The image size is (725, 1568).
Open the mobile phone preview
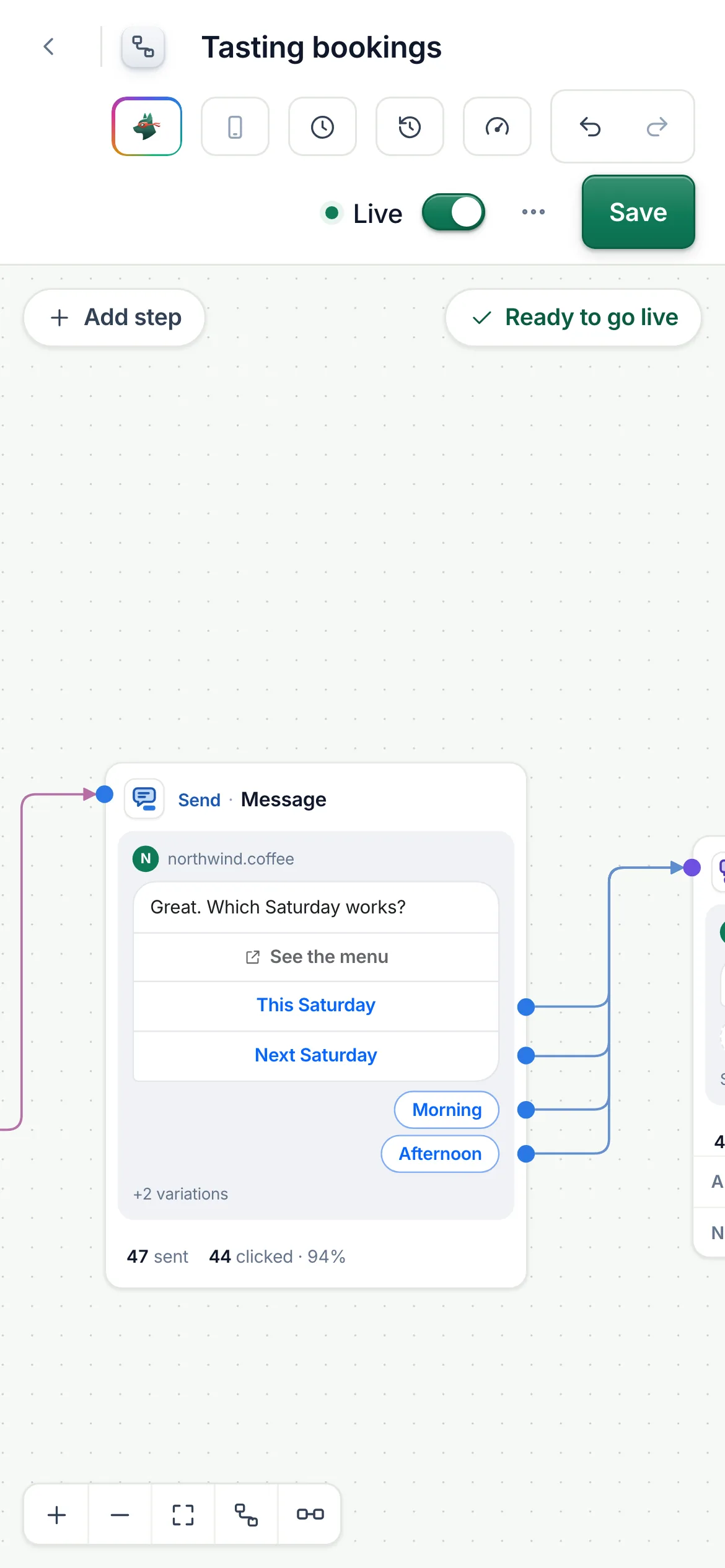tap(235, 126)
